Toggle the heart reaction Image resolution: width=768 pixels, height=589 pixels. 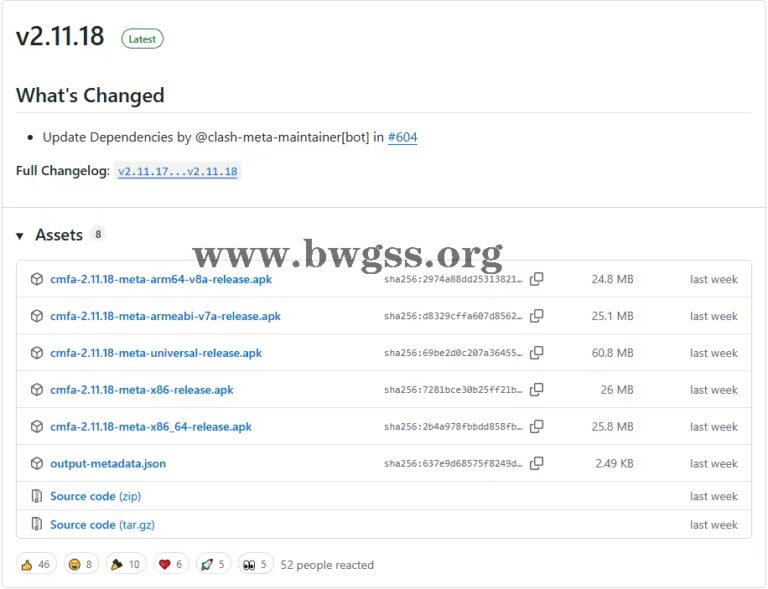coord(171,565)
